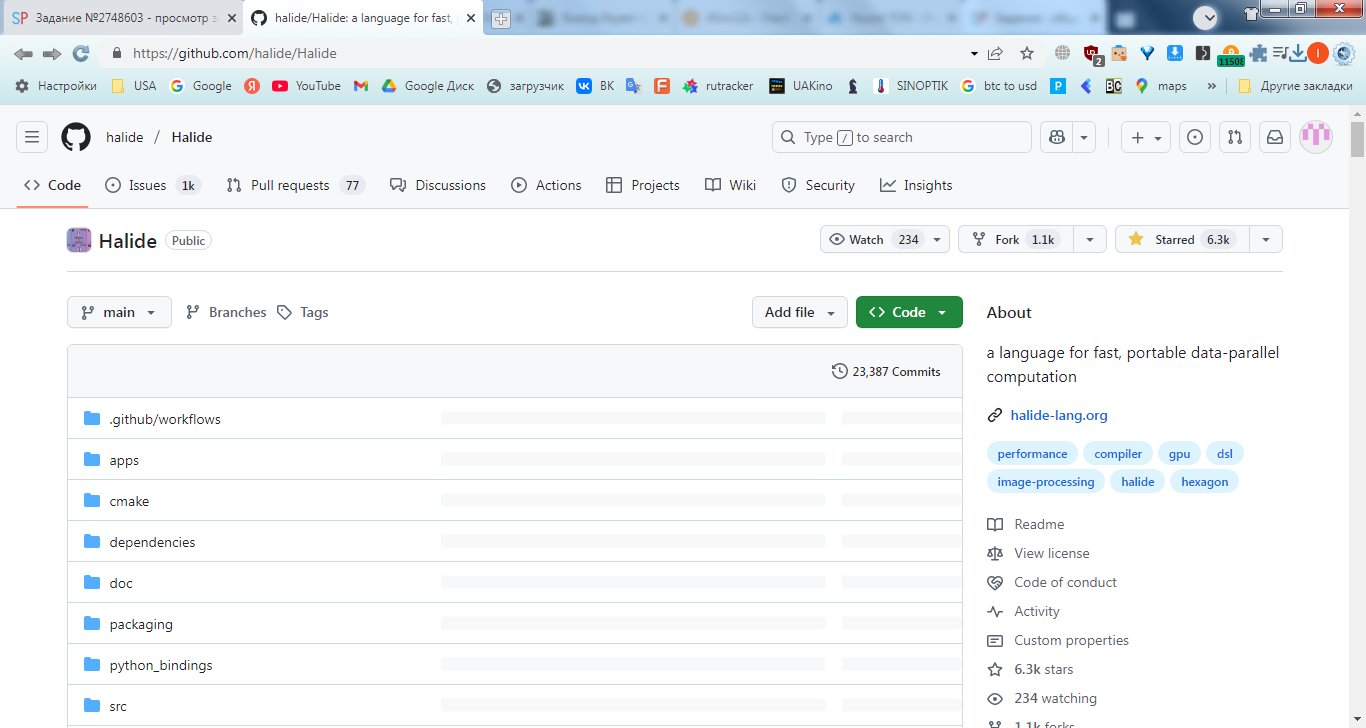
Task: Open the Insights tab
Action: tap(916, 185)
